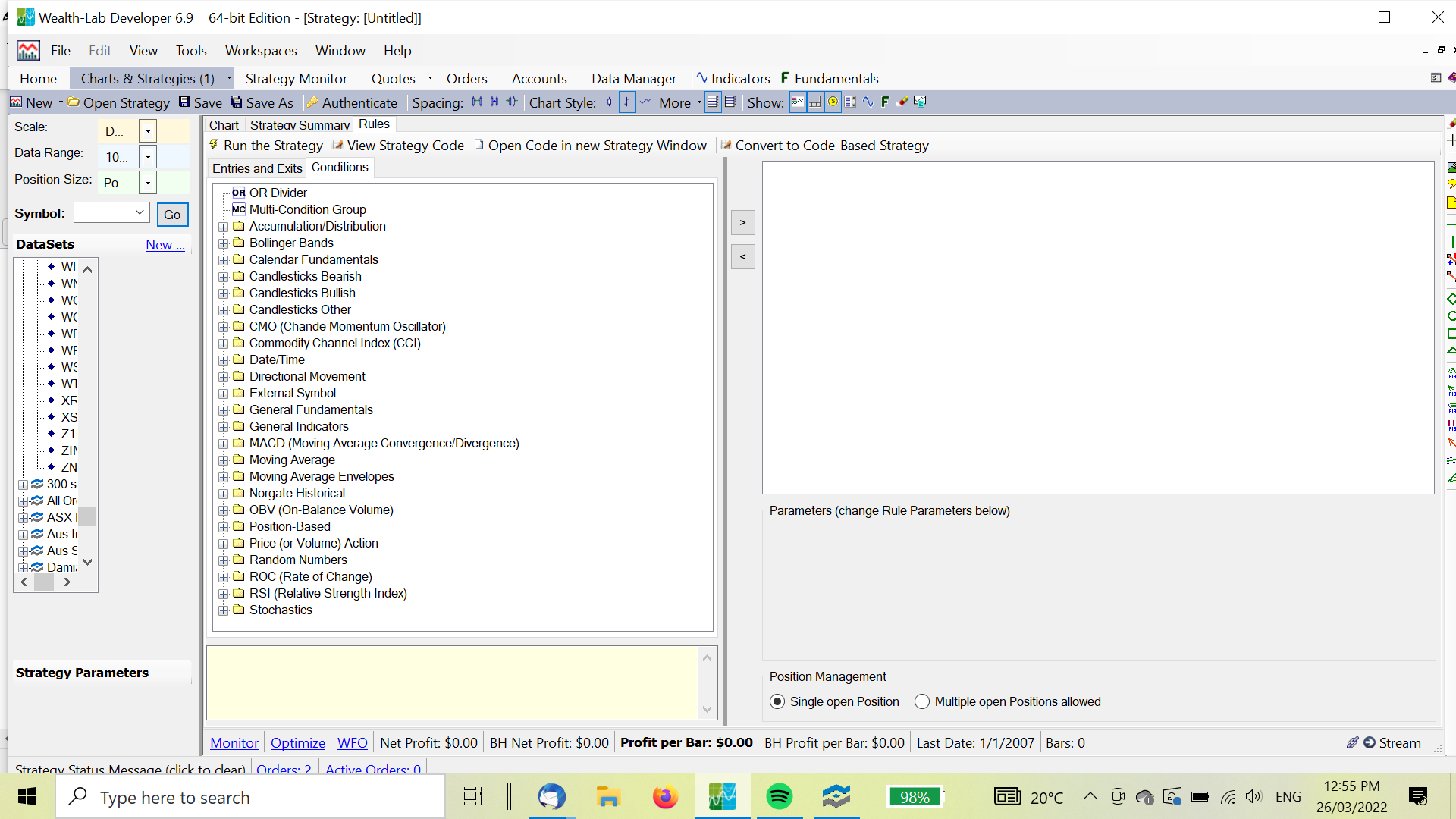The image size is (1456, 819).
Task: Show indicators sine wave icon
Action: tap(868, 102)
